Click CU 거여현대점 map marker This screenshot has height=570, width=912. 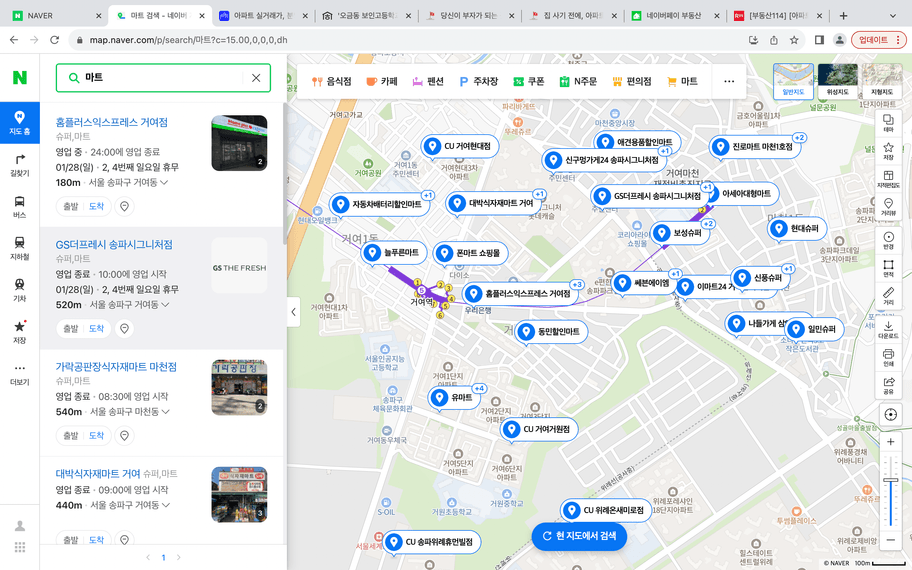[x=459, y=146]
